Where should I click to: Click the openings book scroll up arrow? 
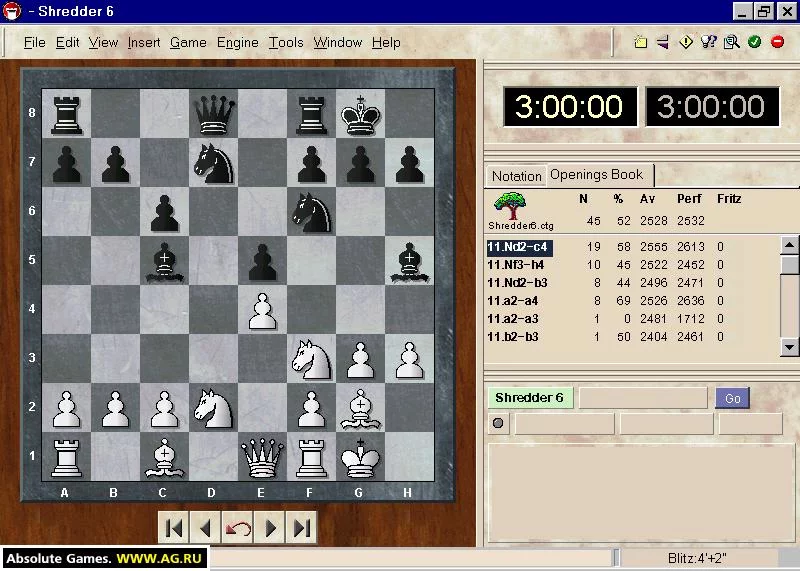point(789,245)
